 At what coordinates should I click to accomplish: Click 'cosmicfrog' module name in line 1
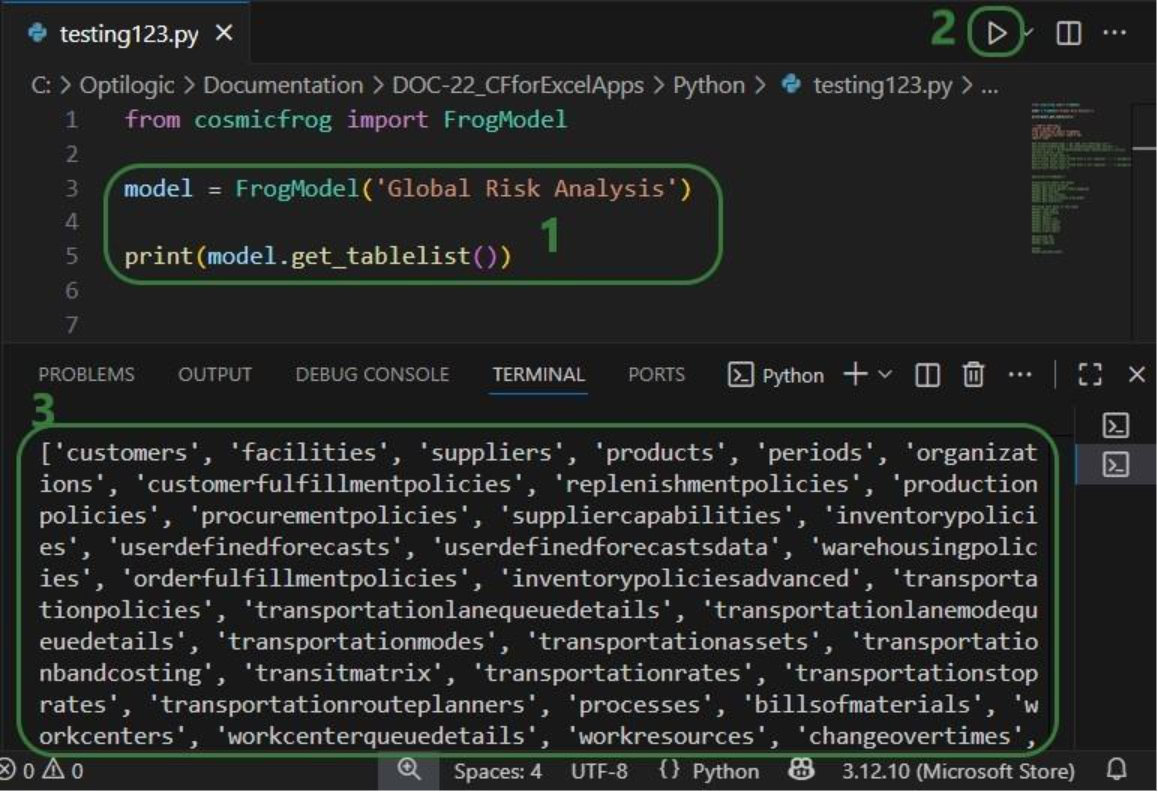coord(263,120)
